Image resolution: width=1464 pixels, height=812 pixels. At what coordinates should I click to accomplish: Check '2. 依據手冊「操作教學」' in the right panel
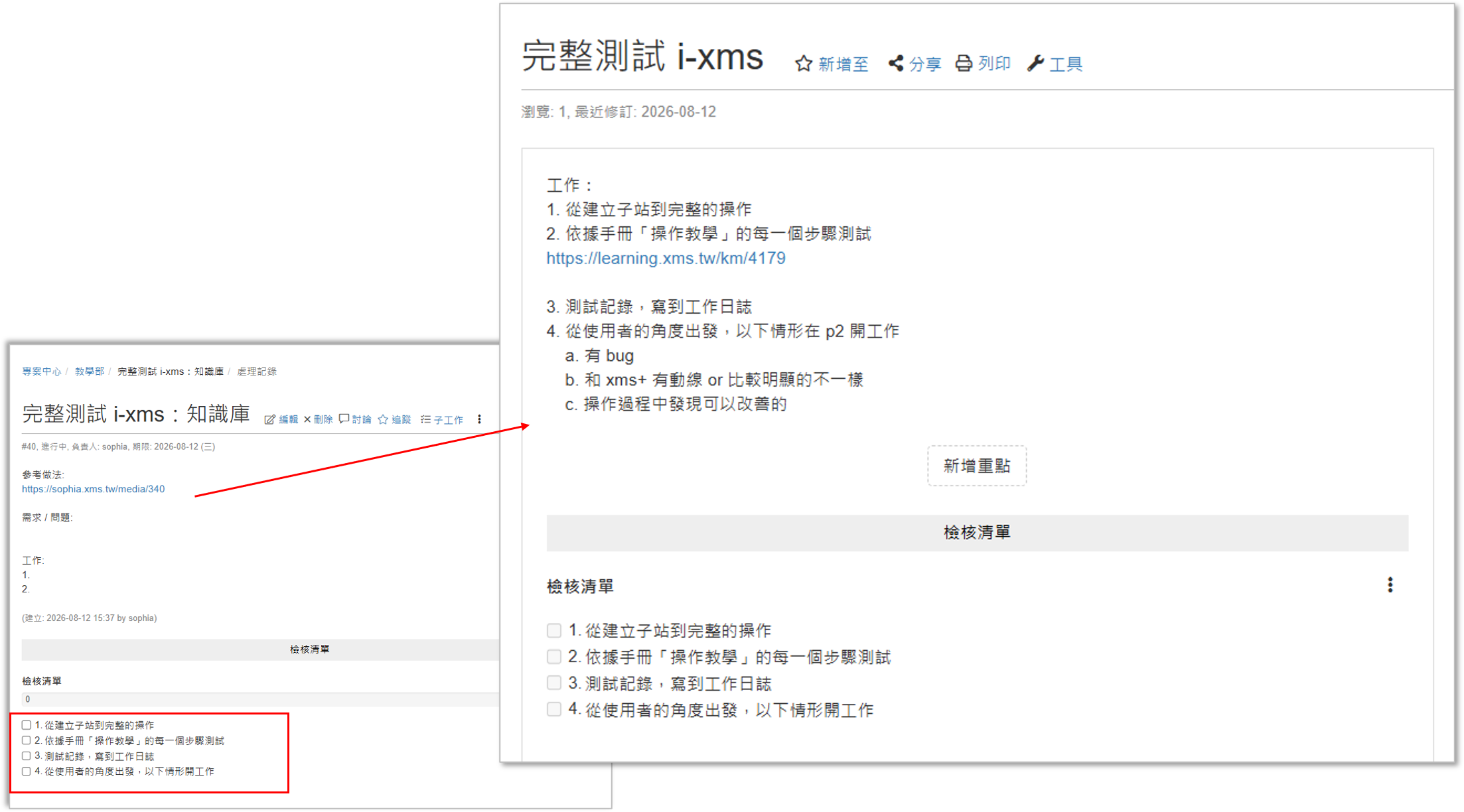coord(554,657)
